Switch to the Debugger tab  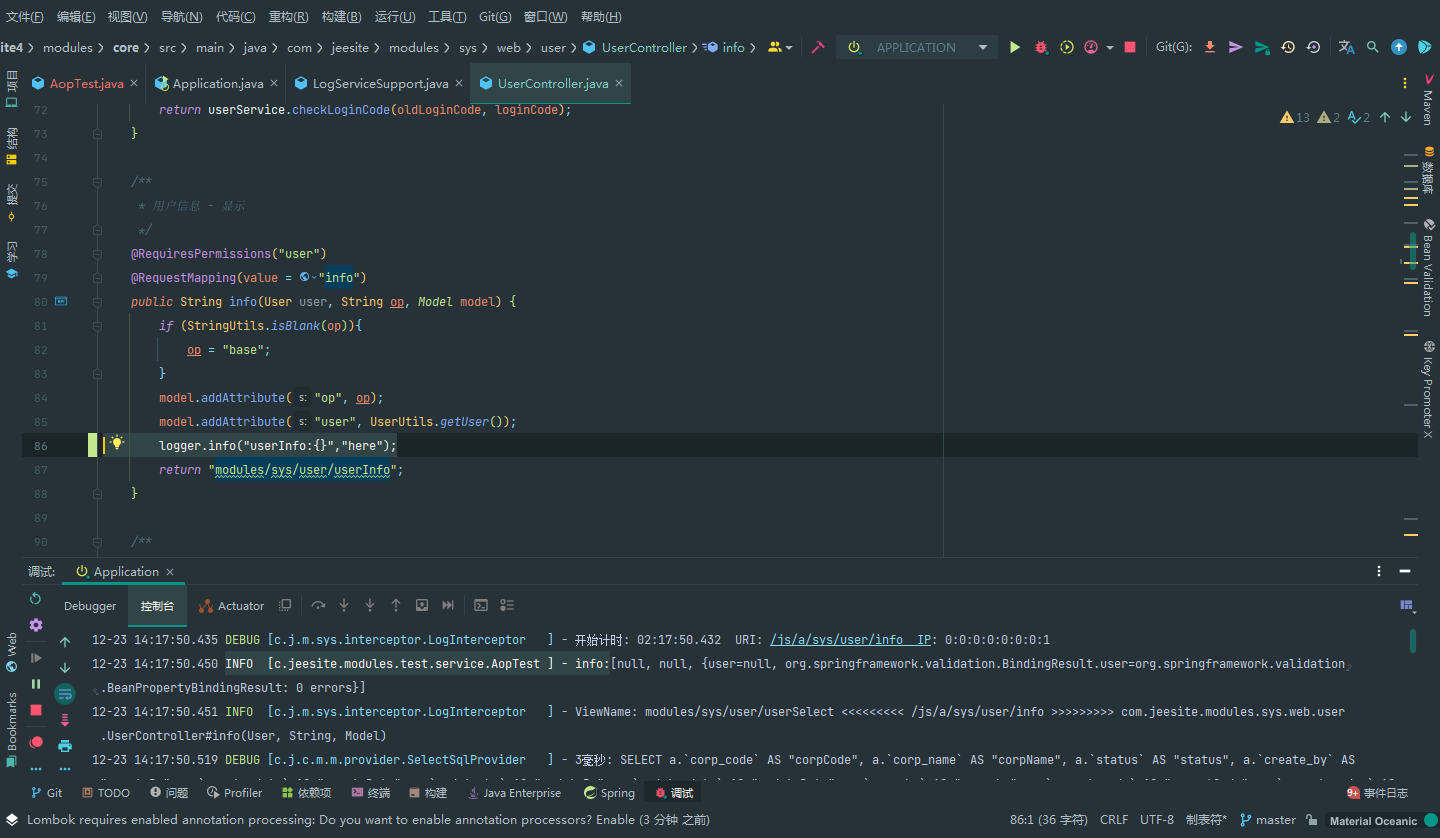[x=90, y=606]
